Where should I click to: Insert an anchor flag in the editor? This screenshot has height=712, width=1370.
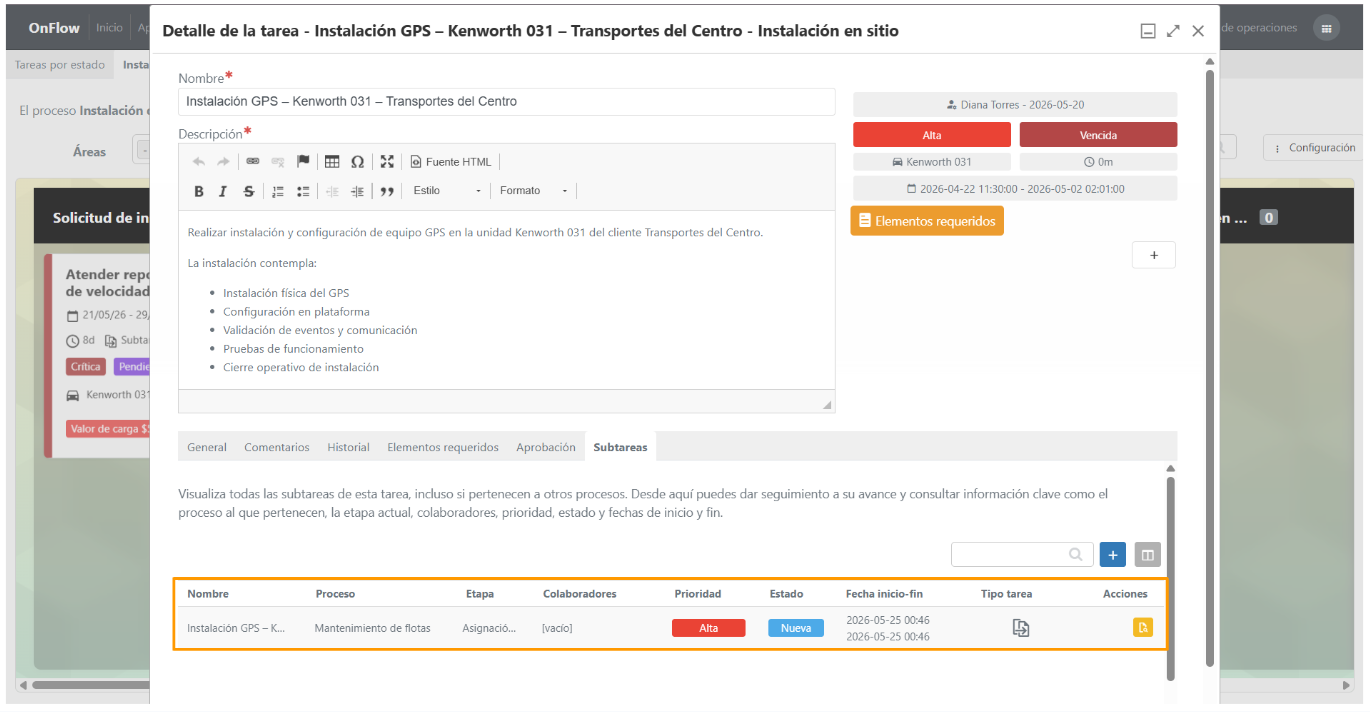[x=303, y=162]
